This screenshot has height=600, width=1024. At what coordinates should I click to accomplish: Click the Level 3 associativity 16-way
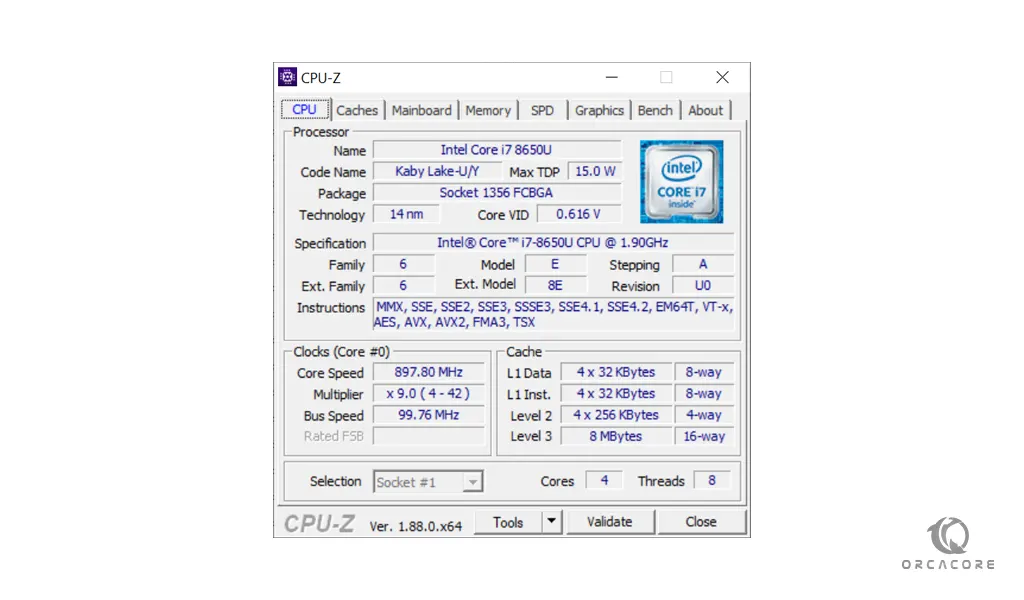[703, 436]
